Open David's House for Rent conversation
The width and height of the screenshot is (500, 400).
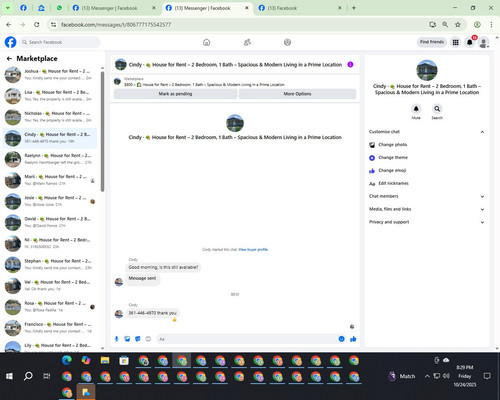[x=50, y=222]
